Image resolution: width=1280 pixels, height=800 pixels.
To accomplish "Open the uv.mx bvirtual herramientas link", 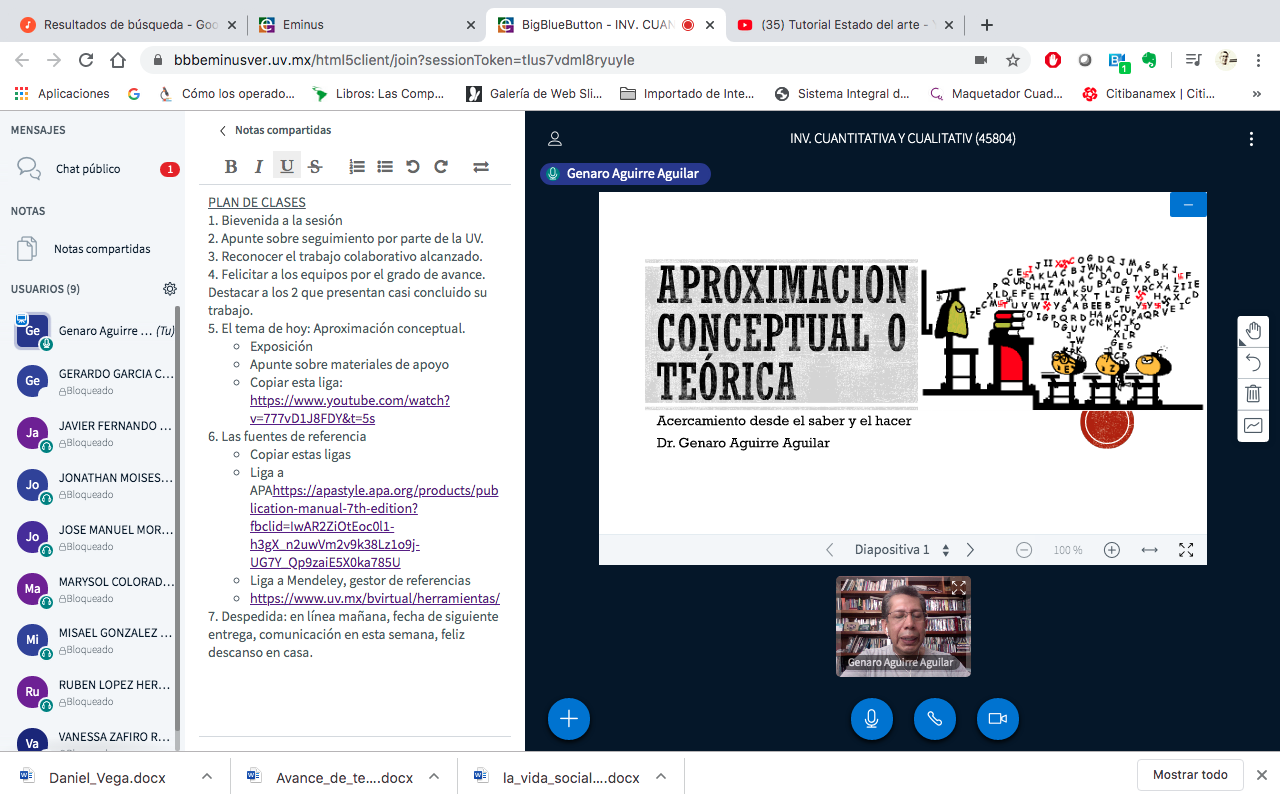I will click(x=375, y=599).
